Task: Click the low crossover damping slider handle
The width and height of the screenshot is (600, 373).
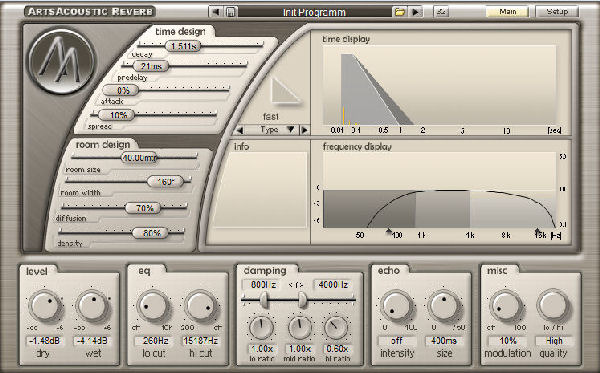Action: point(264,300)
